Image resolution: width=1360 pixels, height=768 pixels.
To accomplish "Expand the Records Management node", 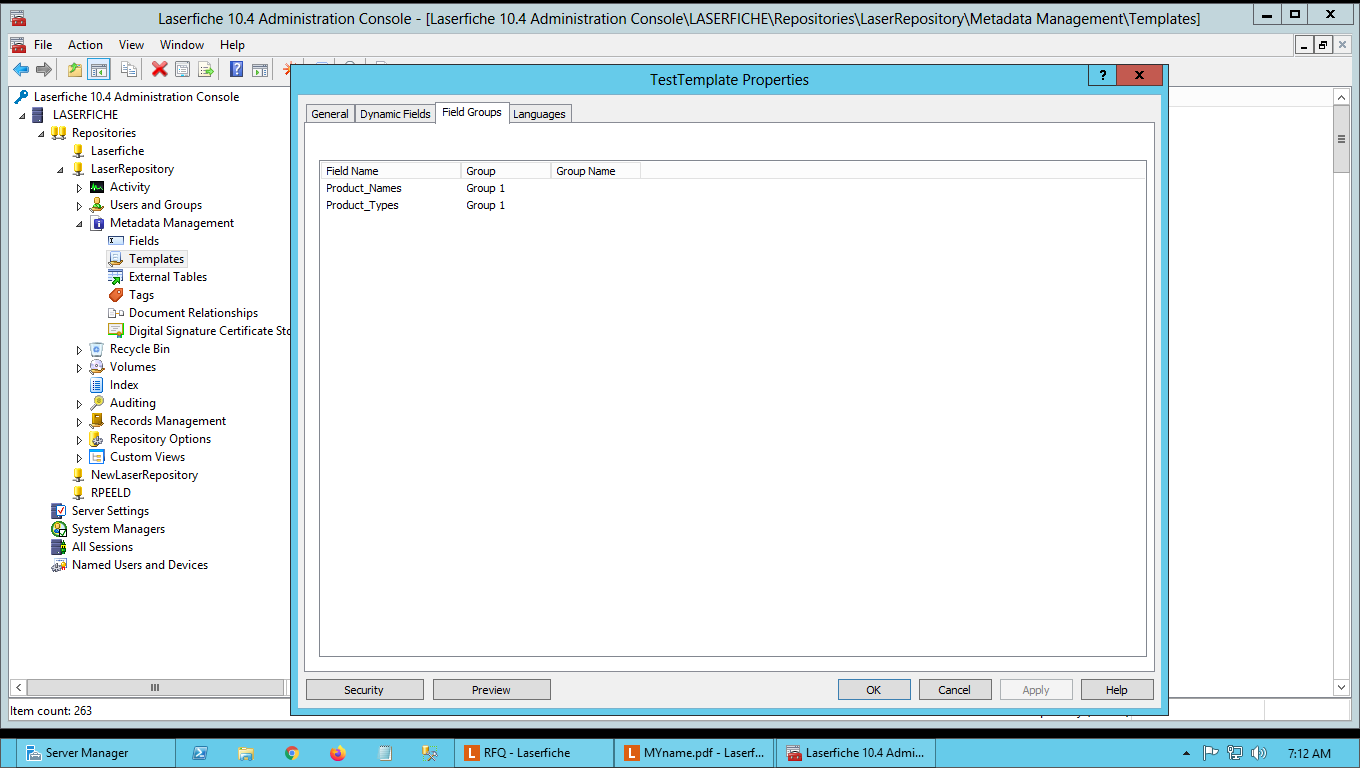I will point(79,421).
